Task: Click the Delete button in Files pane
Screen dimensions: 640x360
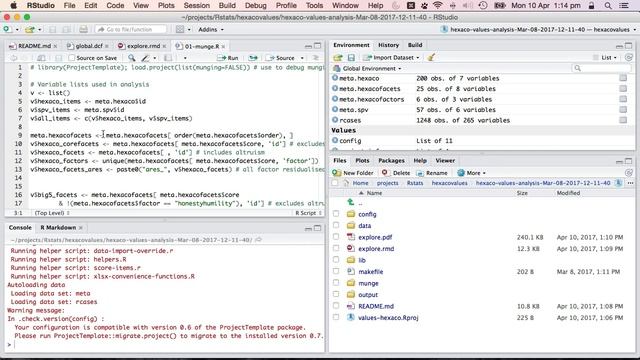Action: [396, 173]
